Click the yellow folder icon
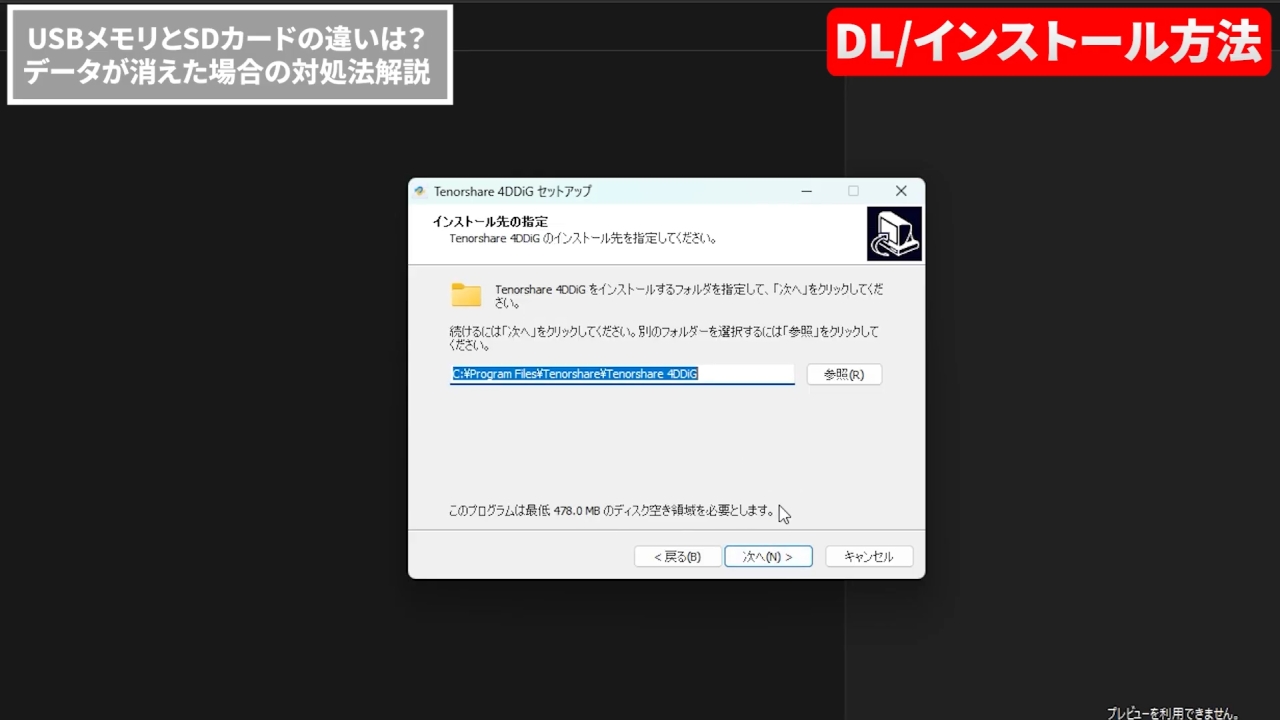Screen dimensions: 1280x720 [x=466, y=294]
